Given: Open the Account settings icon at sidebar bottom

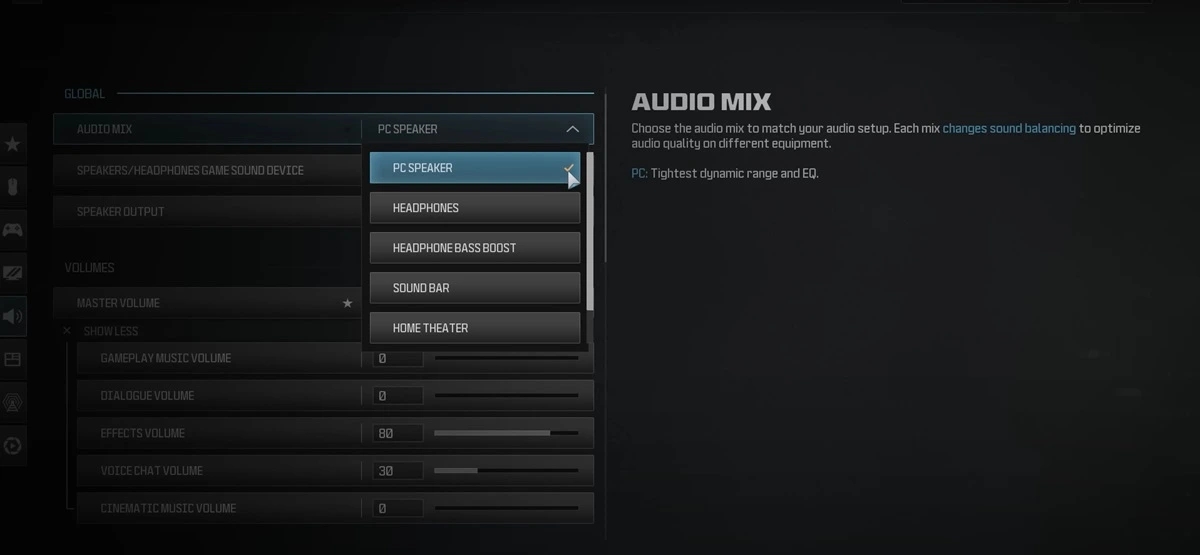Looking at the screenshot, I should pos(12,446).
